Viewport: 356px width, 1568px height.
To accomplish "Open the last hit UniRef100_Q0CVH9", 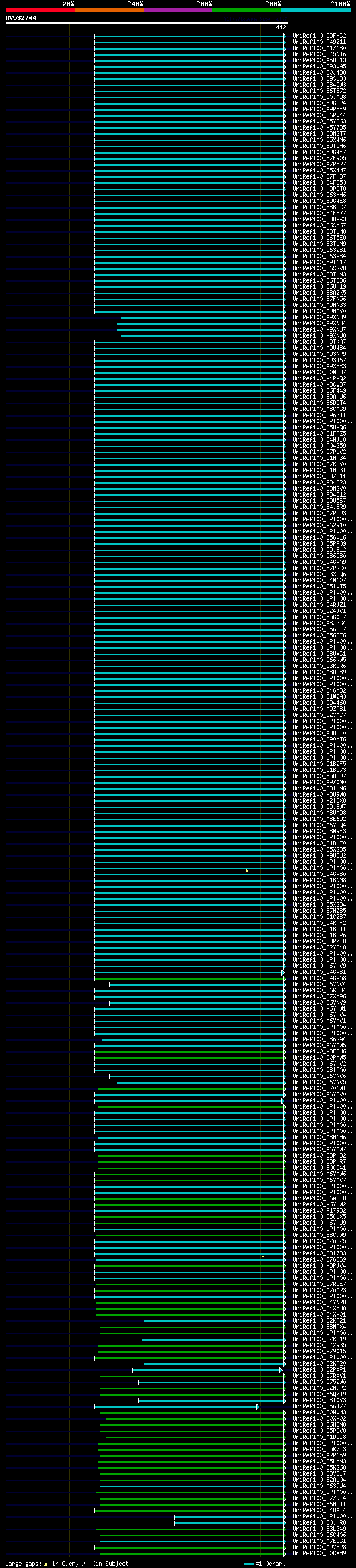I will [319, 1554].
